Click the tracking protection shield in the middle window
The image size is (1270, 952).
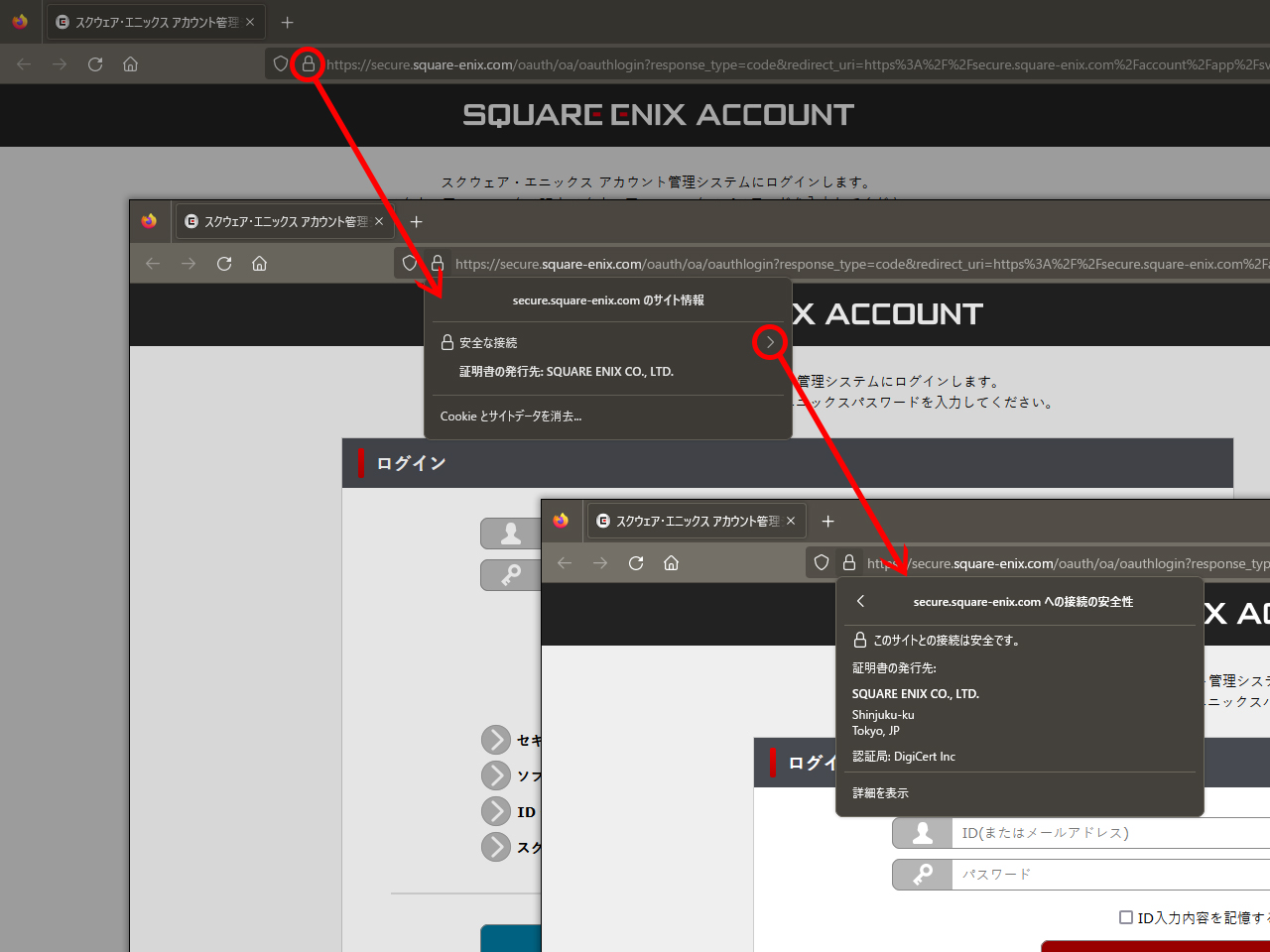pos(410,264)
